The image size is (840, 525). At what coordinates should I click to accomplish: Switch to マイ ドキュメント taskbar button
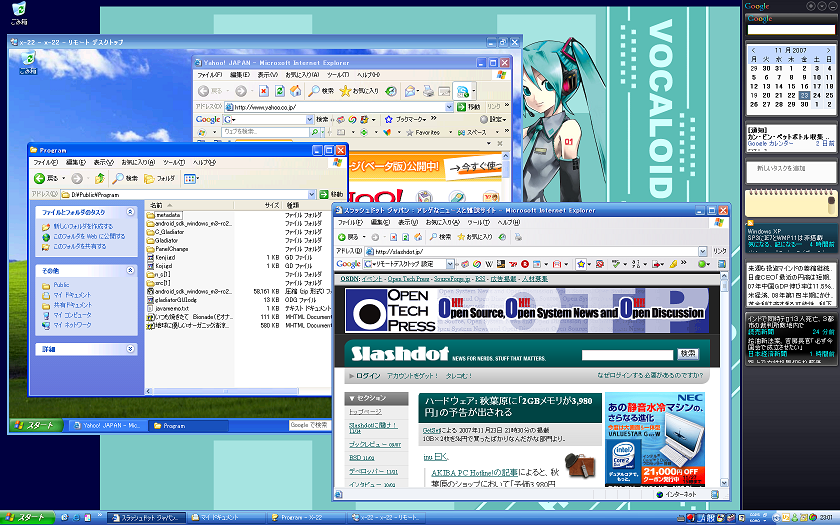click(225, 518)
